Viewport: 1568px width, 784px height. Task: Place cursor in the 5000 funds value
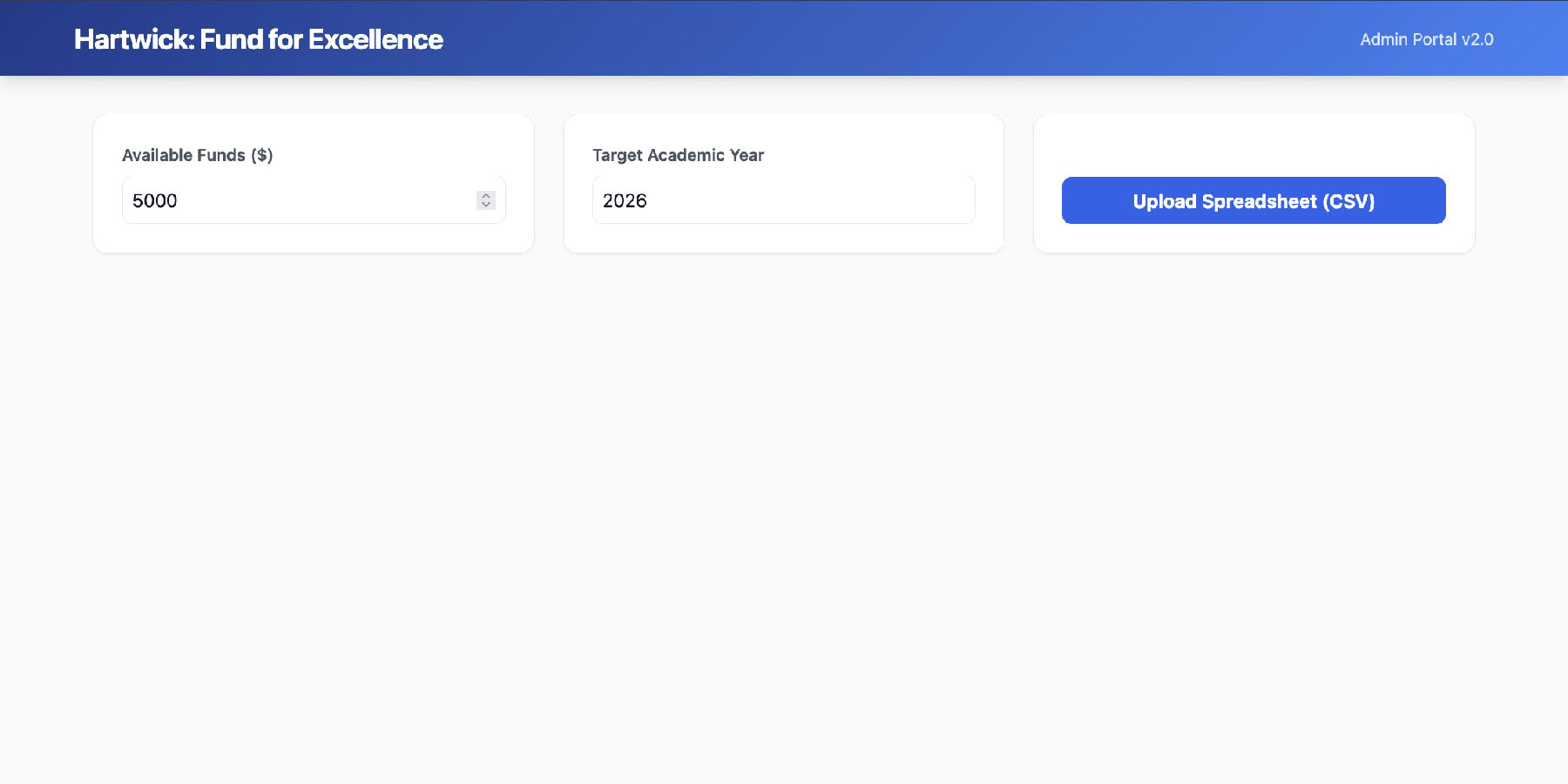(157, 200)
